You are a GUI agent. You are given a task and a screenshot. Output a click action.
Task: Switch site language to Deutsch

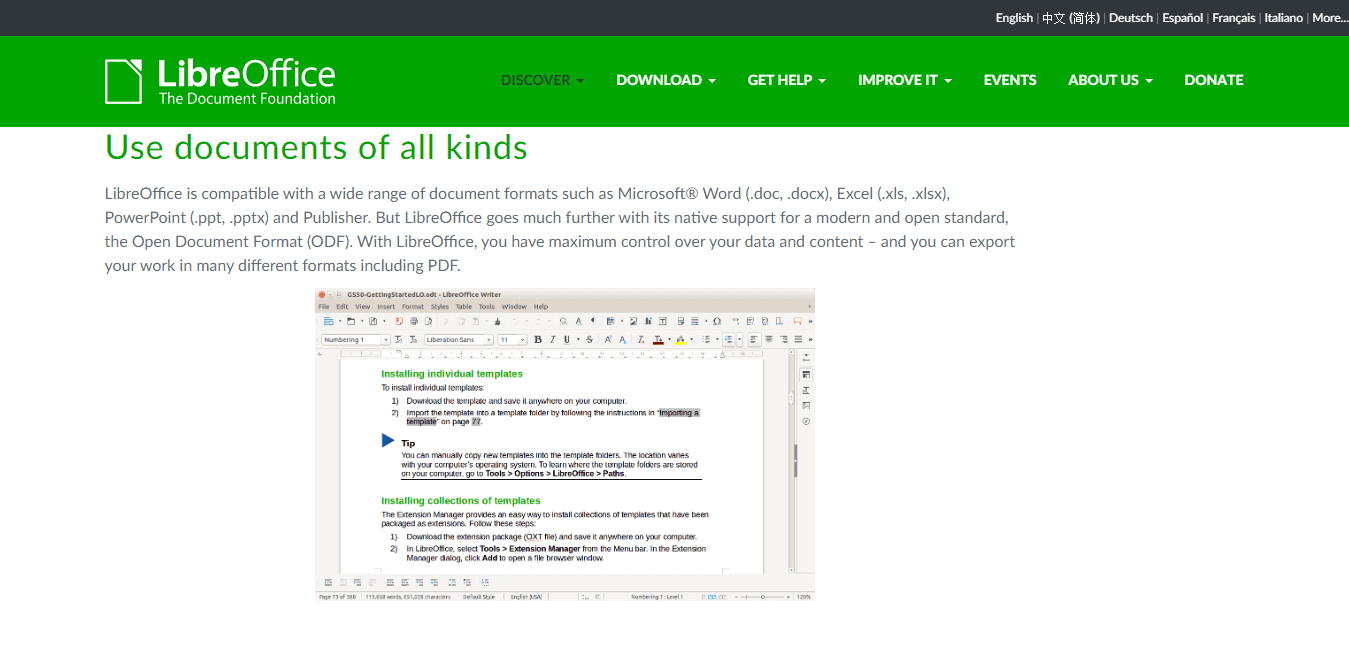pos(1131,18)
